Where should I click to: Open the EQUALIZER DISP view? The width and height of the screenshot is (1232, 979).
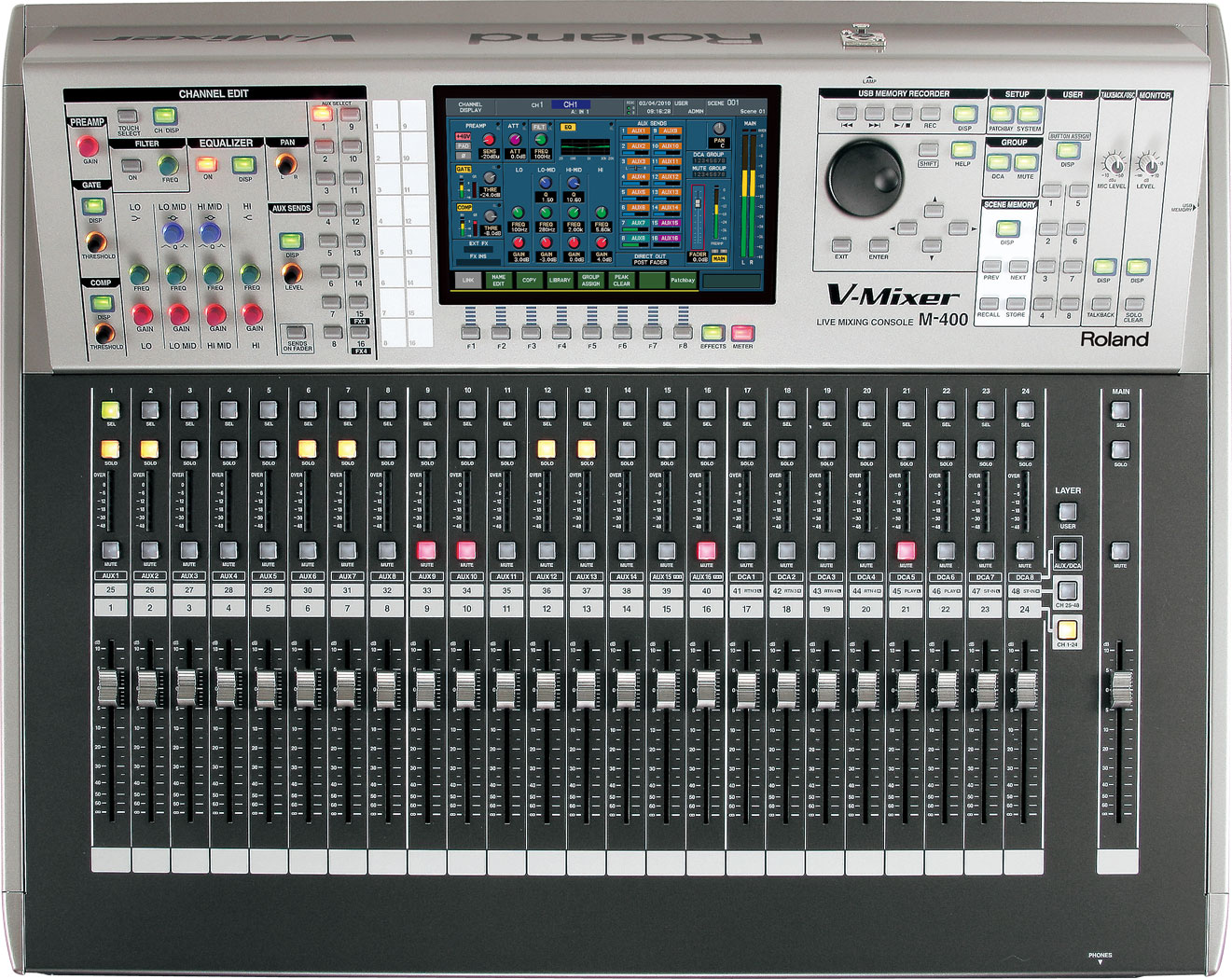[x=243, y=165]
